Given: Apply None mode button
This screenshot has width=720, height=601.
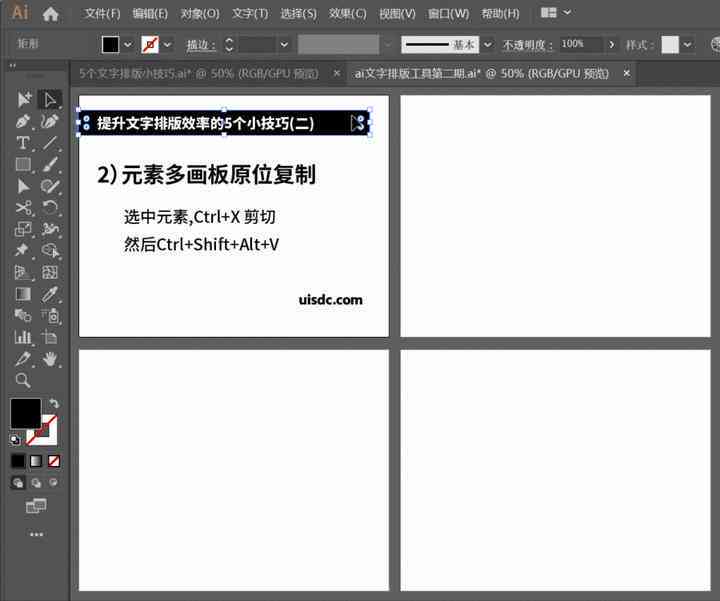Looking at the screenshot, I should click(x=54, y=461).
